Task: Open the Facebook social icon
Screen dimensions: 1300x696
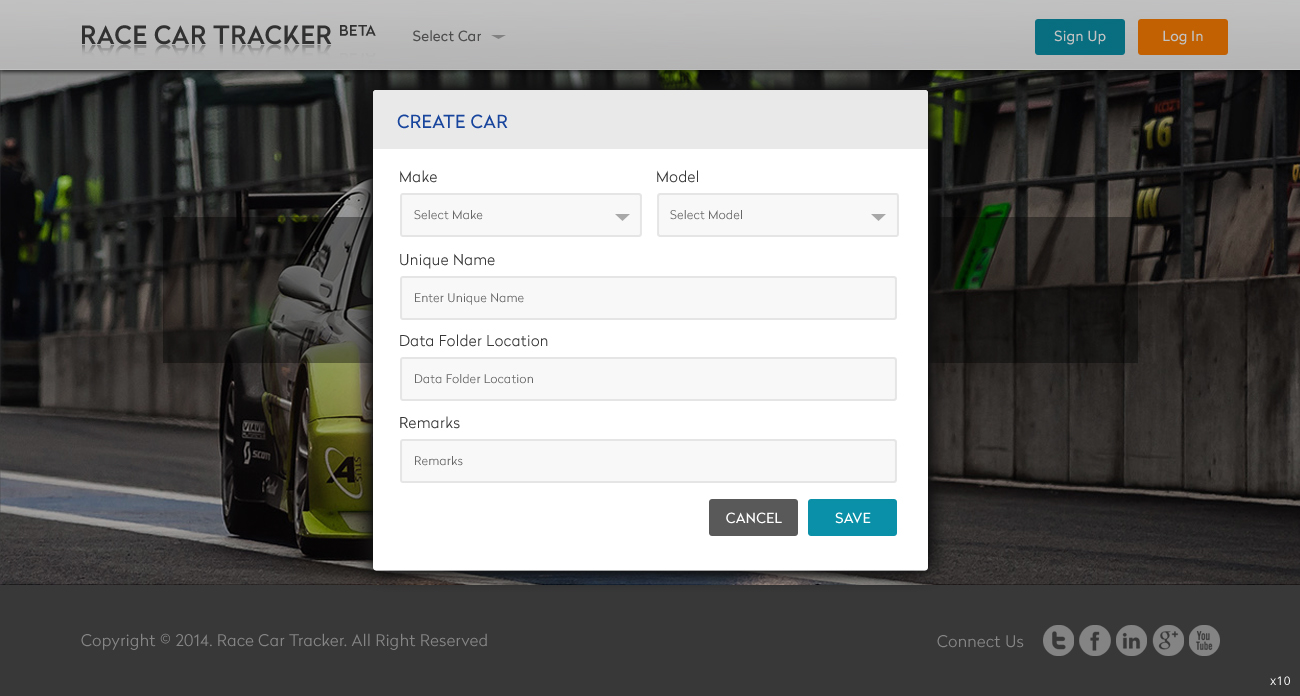Action: (1095, 640)
